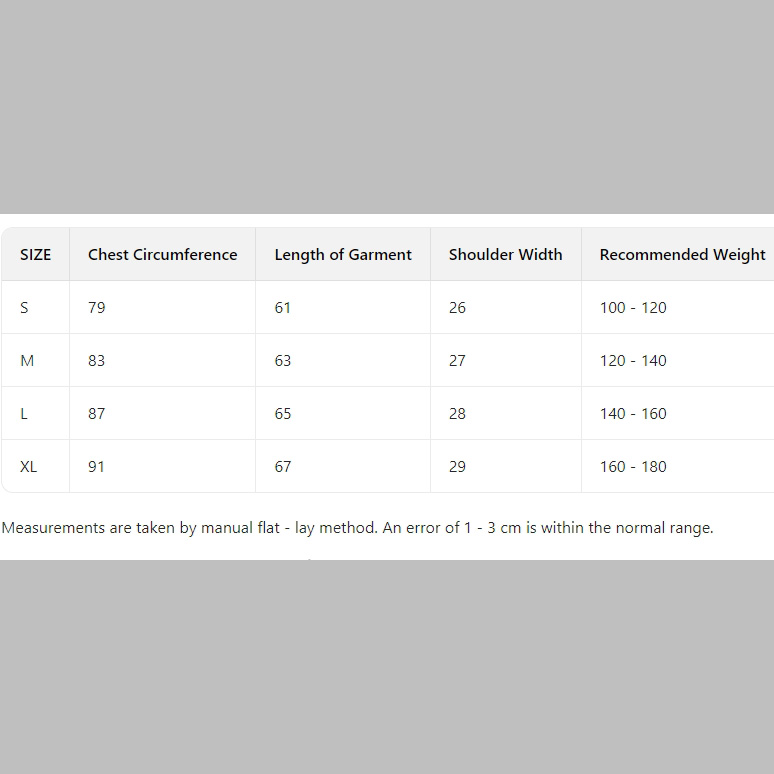Click garment length 65 in L row
774x774 pixels.
[283, 414]
